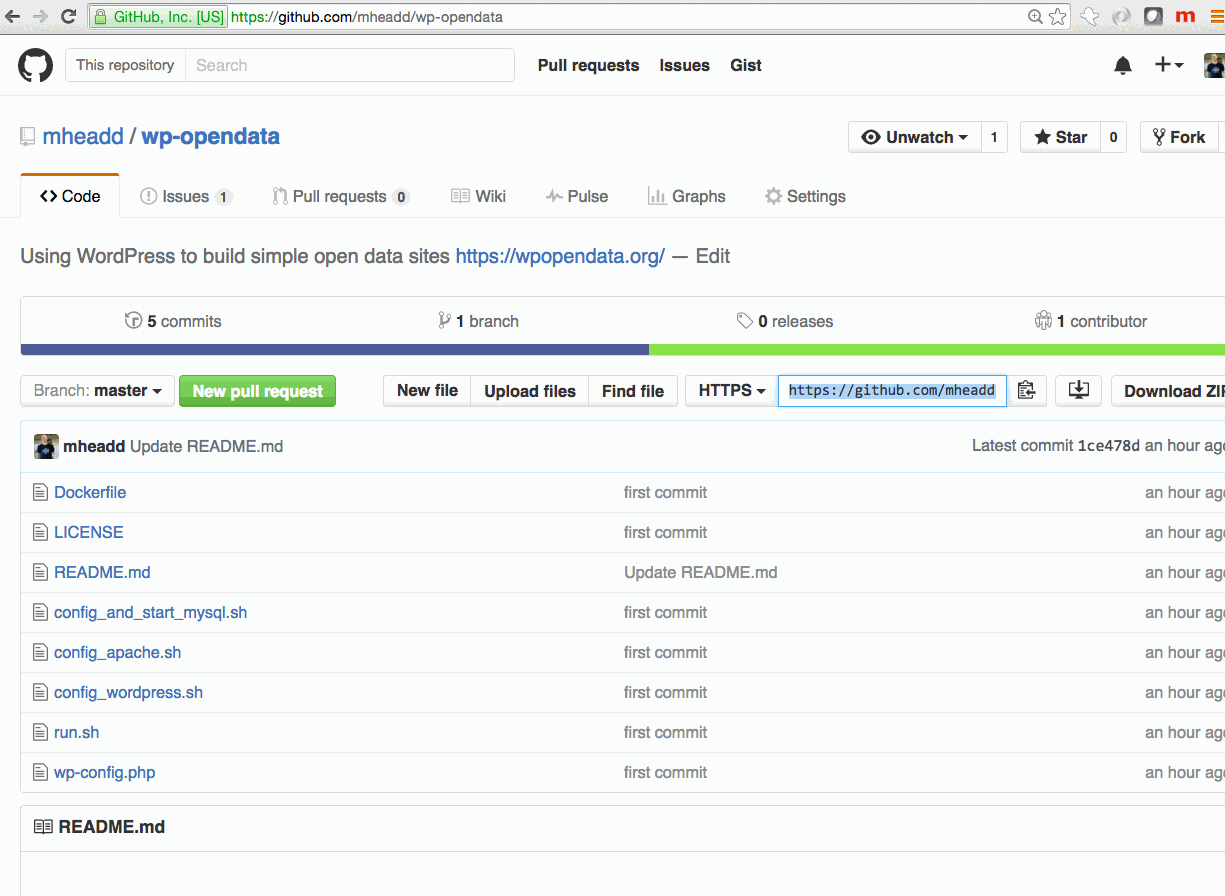Click the browser back arrow

coord(12,16)
